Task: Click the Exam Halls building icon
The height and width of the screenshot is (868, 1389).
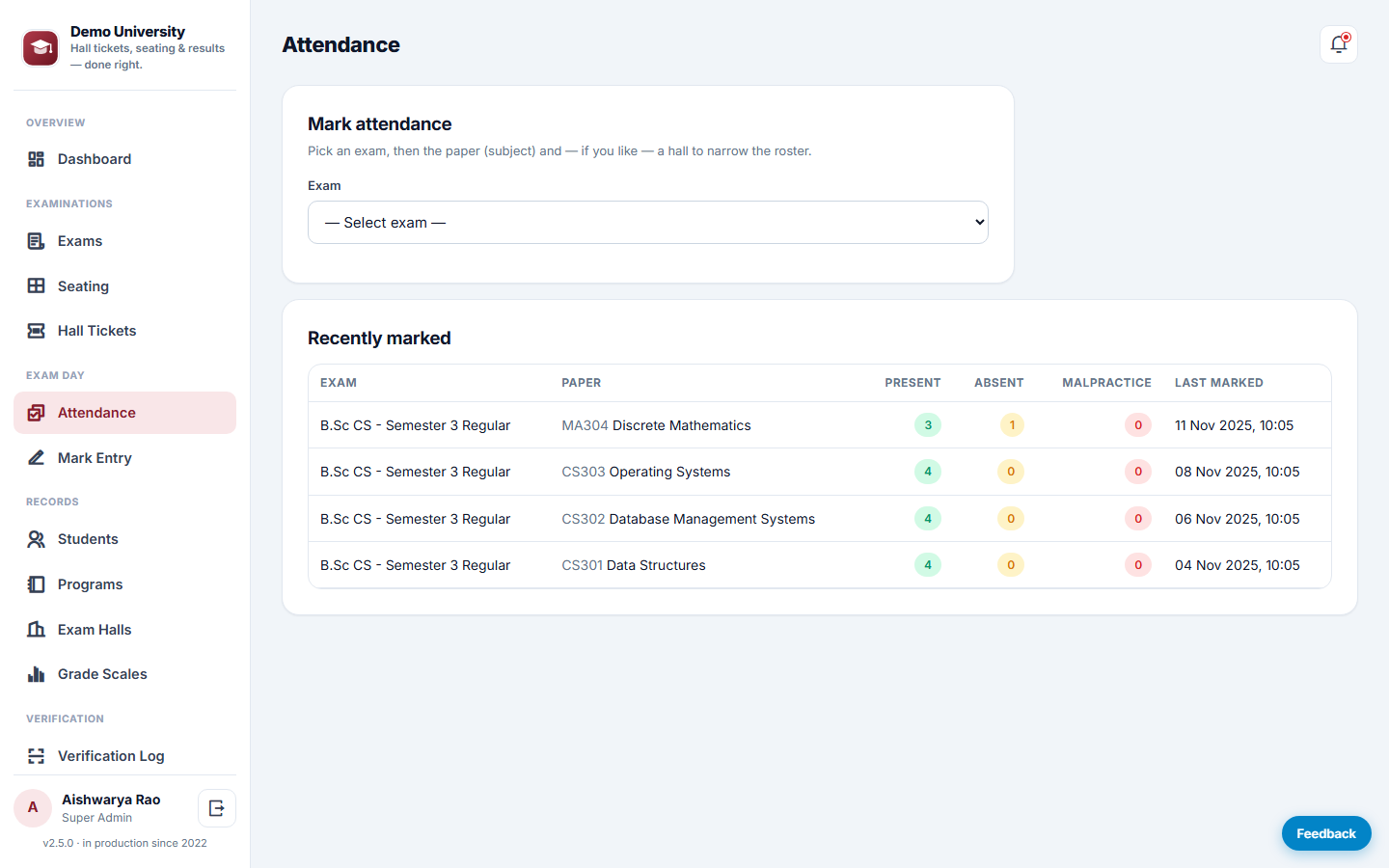Action: [37, 629]
